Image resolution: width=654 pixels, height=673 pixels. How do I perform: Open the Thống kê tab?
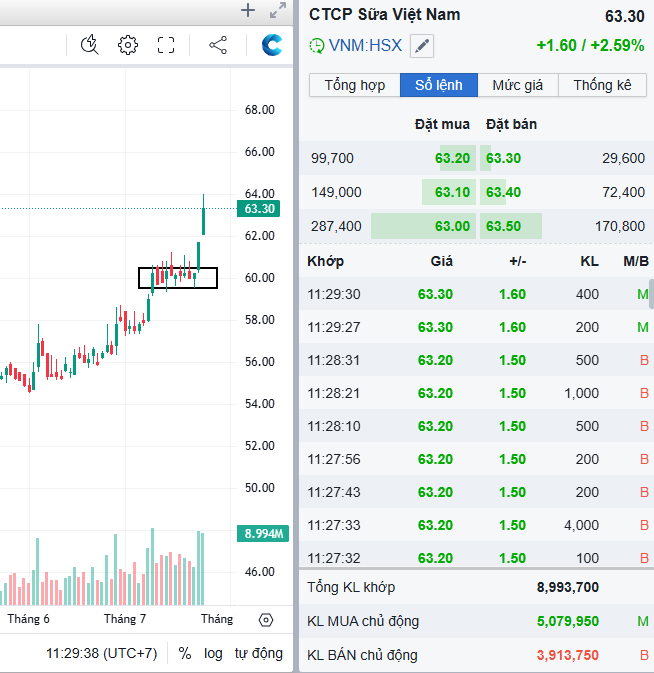(602, 85)
